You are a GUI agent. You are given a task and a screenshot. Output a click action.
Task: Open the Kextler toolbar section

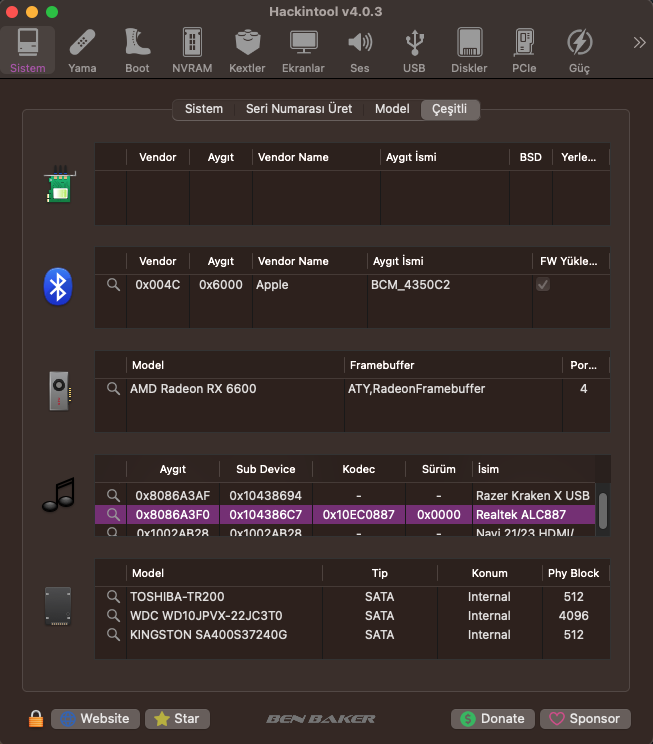click(x=247, y=51)
